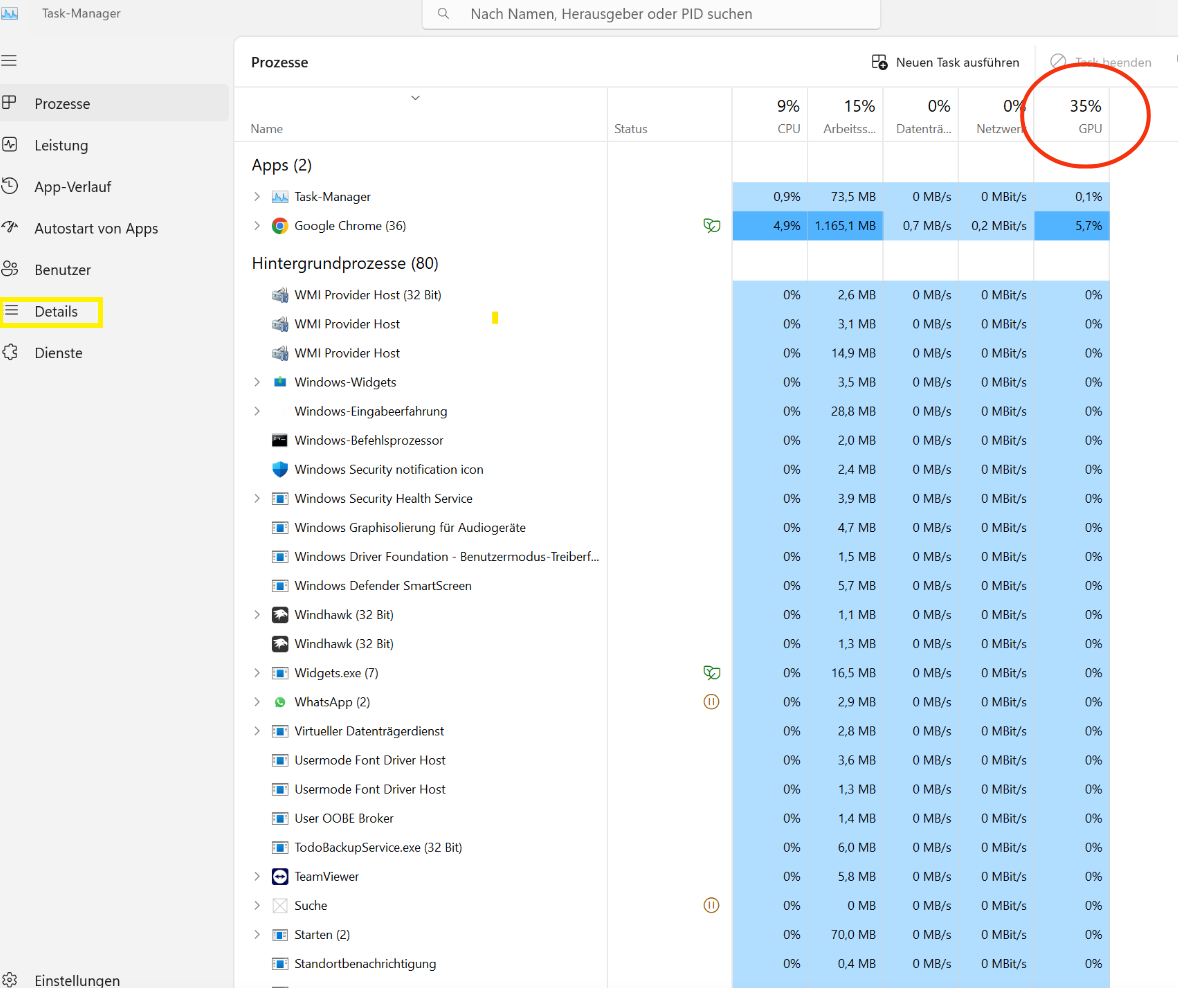Click the TeamViewer process icon
Viewport: 1178px width, 988px height.
pyautogui.click(x=279, y=877)
